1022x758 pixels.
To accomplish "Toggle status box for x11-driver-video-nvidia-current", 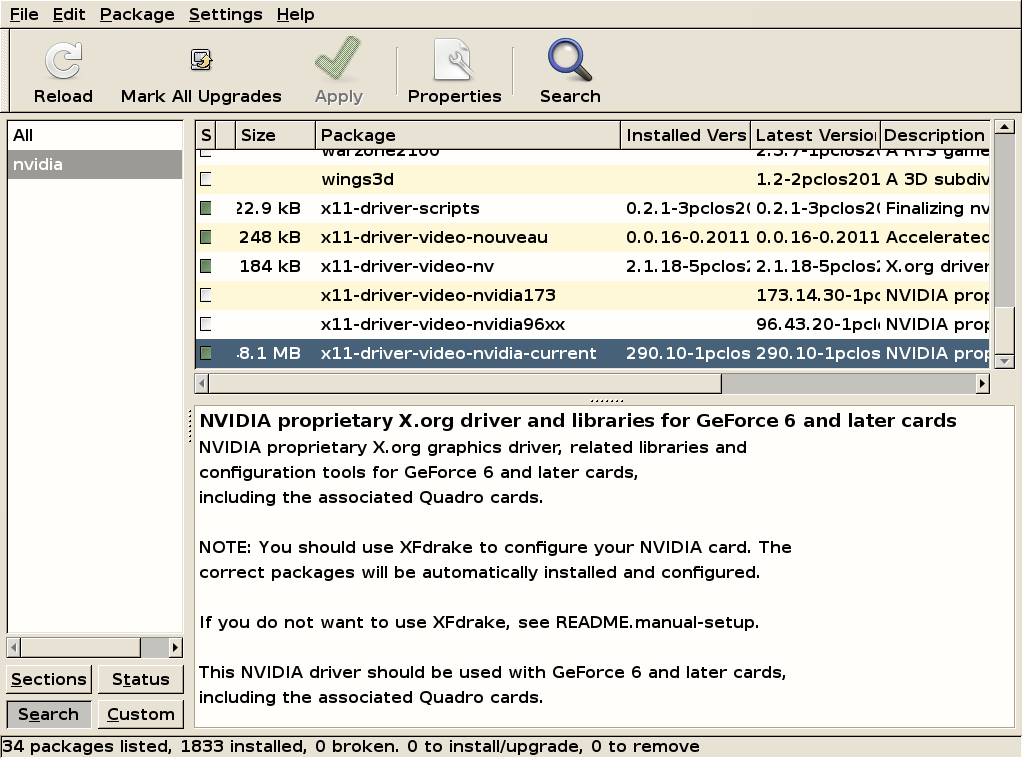I will tap(206, 353).
